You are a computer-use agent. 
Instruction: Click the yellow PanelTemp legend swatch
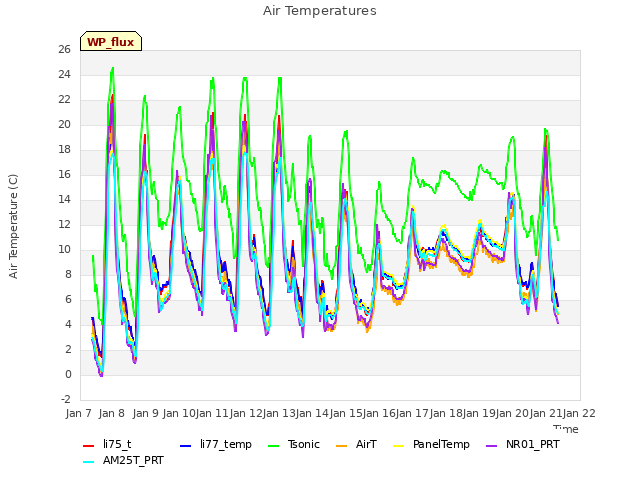point(399,446)
